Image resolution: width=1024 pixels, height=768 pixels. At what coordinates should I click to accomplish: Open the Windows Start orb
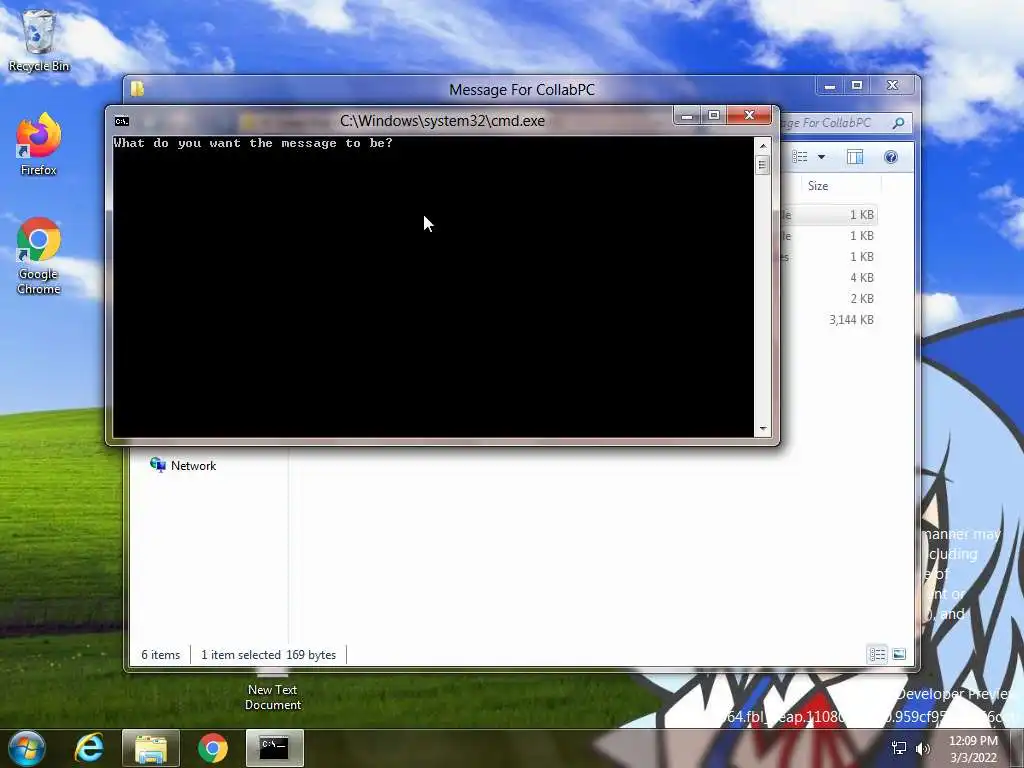click(27, 748)
